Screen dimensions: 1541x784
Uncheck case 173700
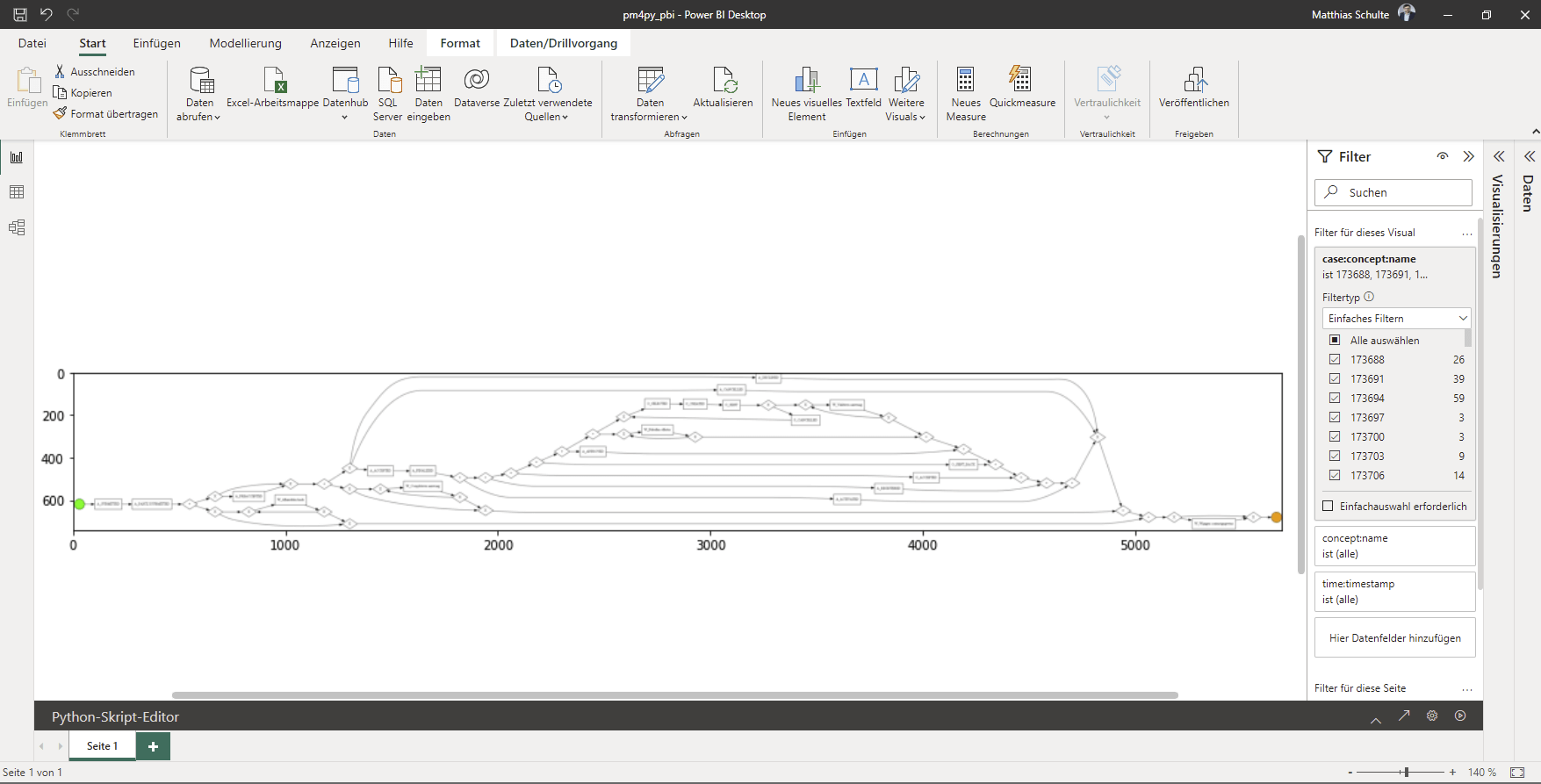pyautogui.click(x=1335, y=437)
